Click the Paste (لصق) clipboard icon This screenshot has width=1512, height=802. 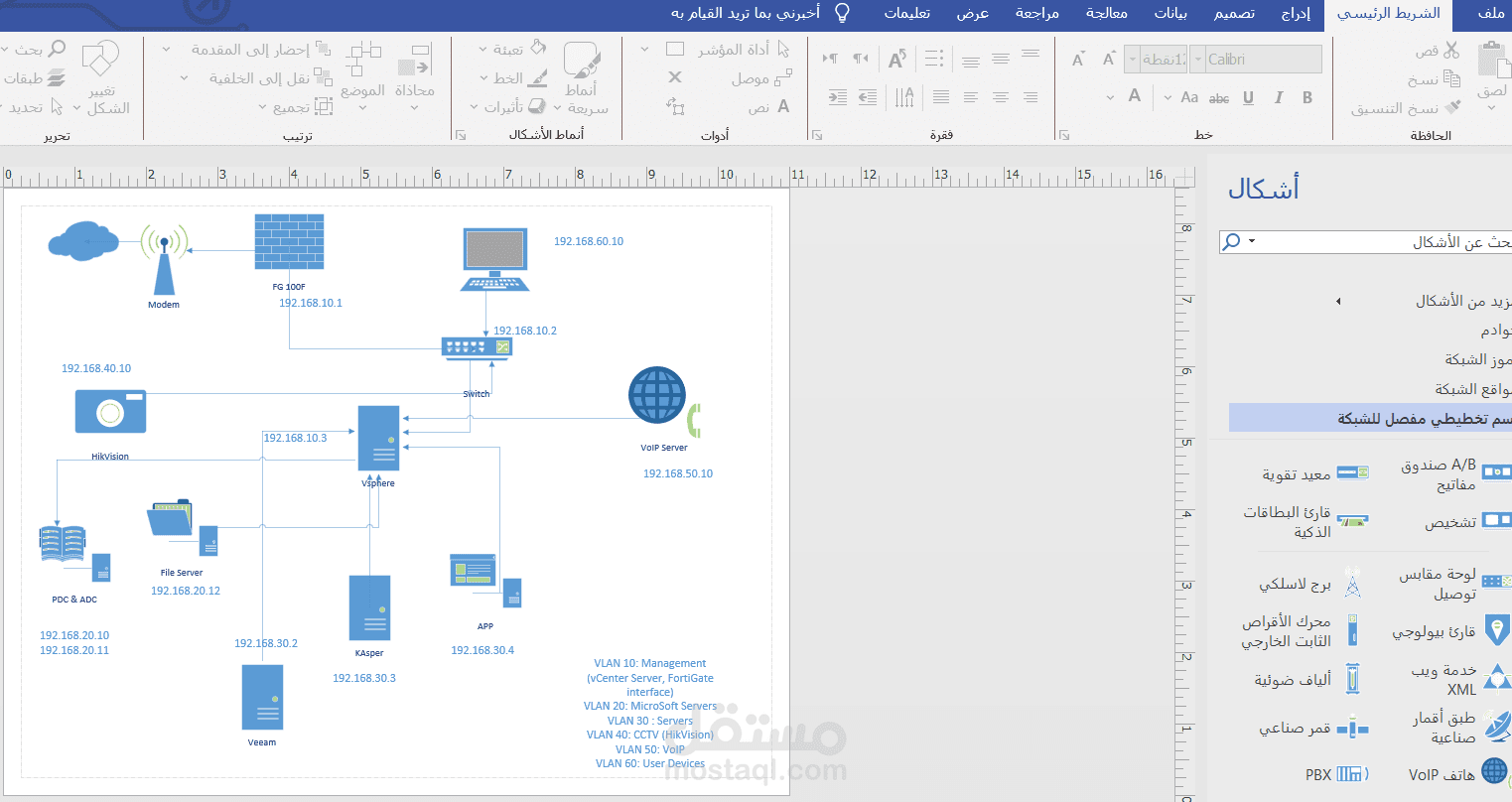point(1492,61)
